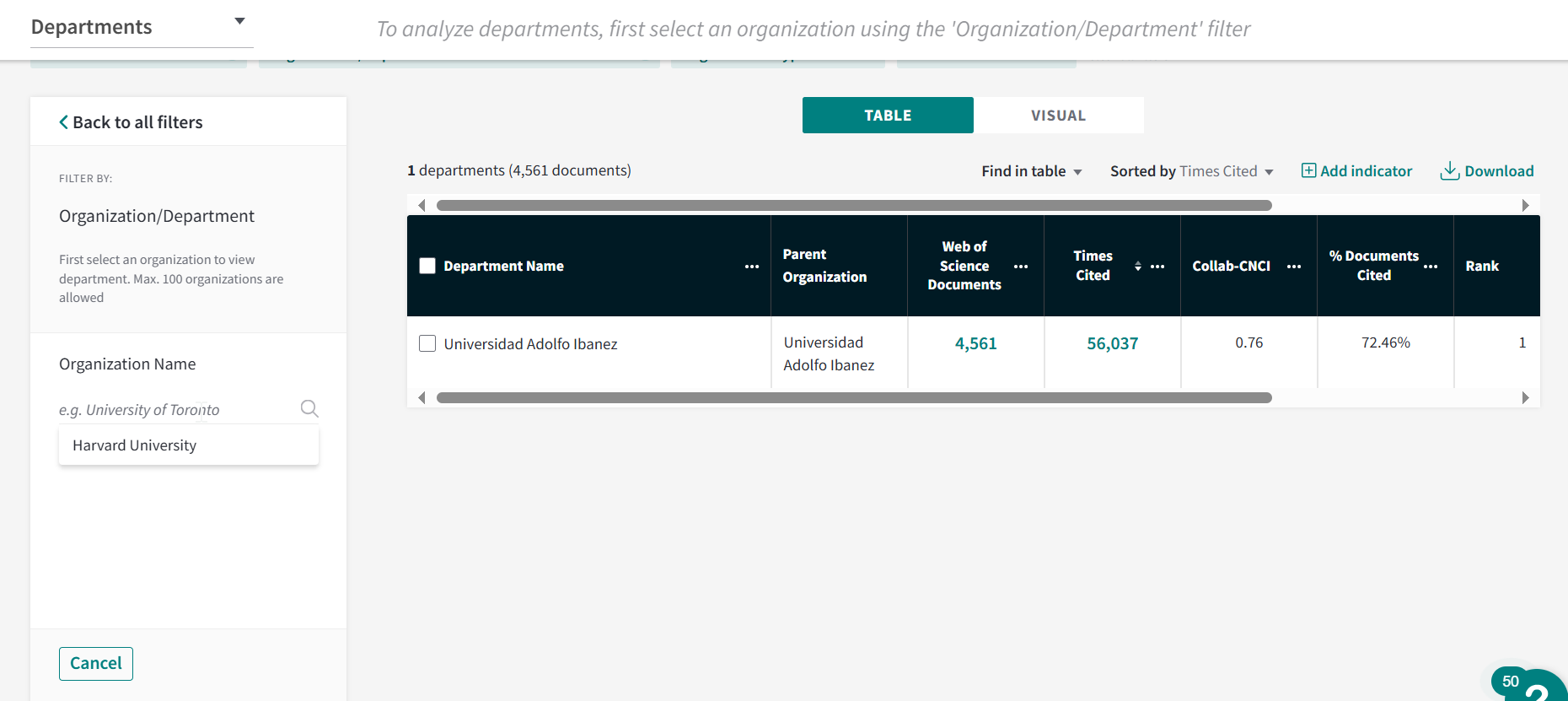1568x701 pixels.
Task: Switch to the TABLE tab
Action: coord(888,115)
